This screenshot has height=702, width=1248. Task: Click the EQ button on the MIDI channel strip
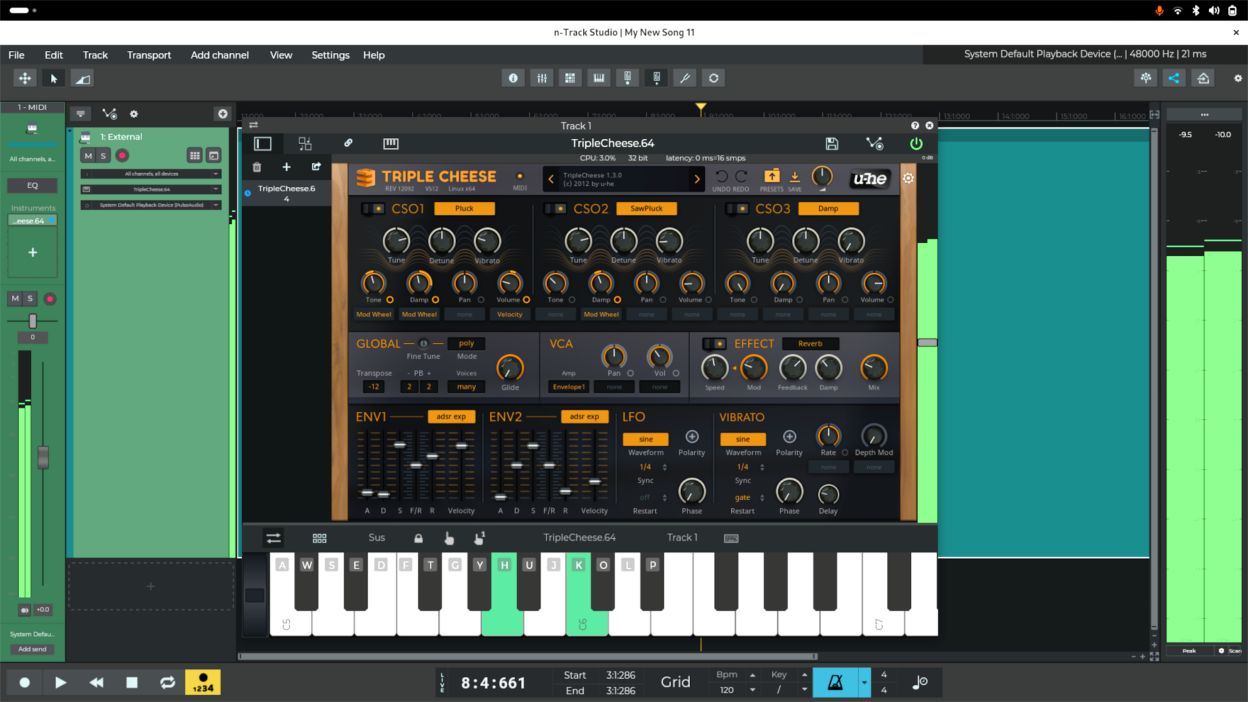coord(33,185)
